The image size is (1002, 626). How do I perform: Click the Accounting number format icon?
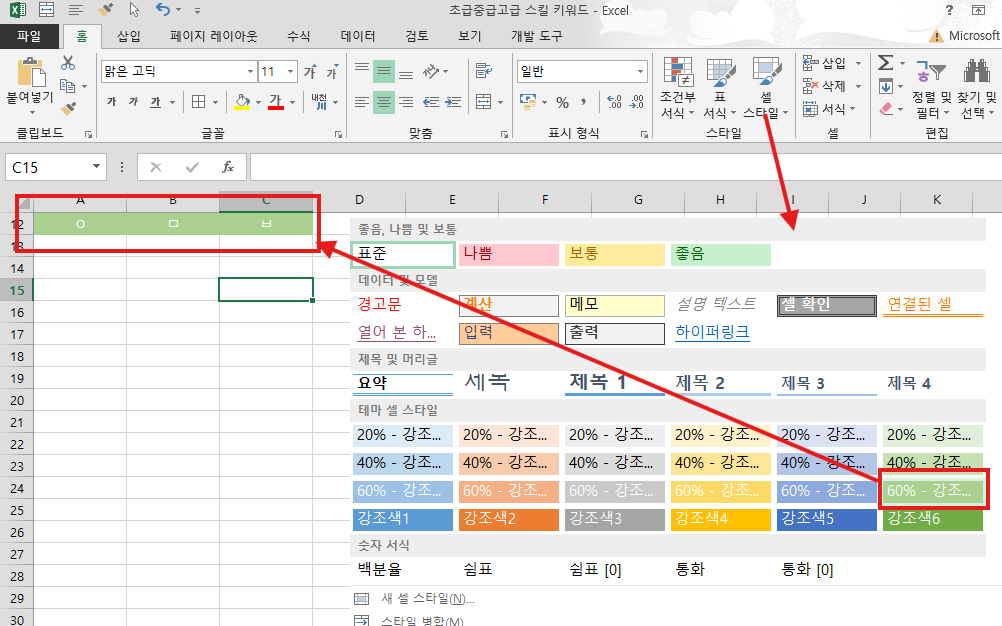click(528, 102)
